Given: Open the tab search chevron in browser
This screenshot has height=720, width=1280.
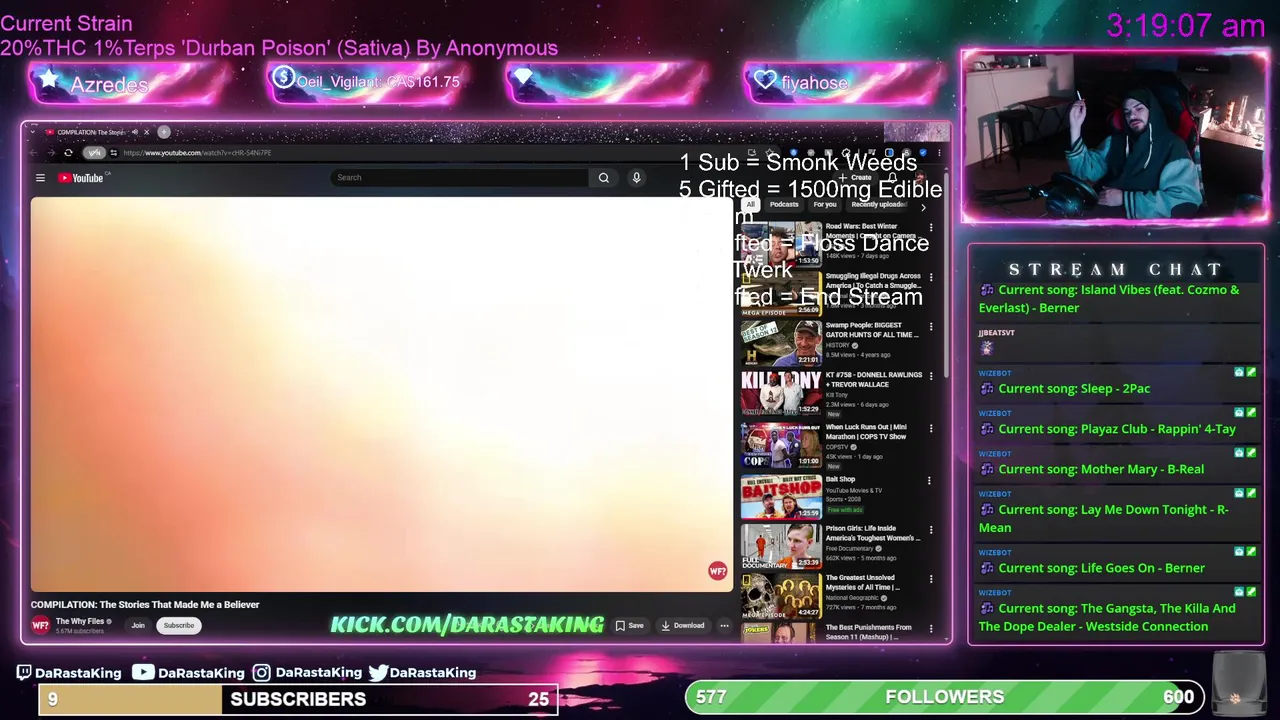Looking at the screenshot, I should click(x=33, y=132).
